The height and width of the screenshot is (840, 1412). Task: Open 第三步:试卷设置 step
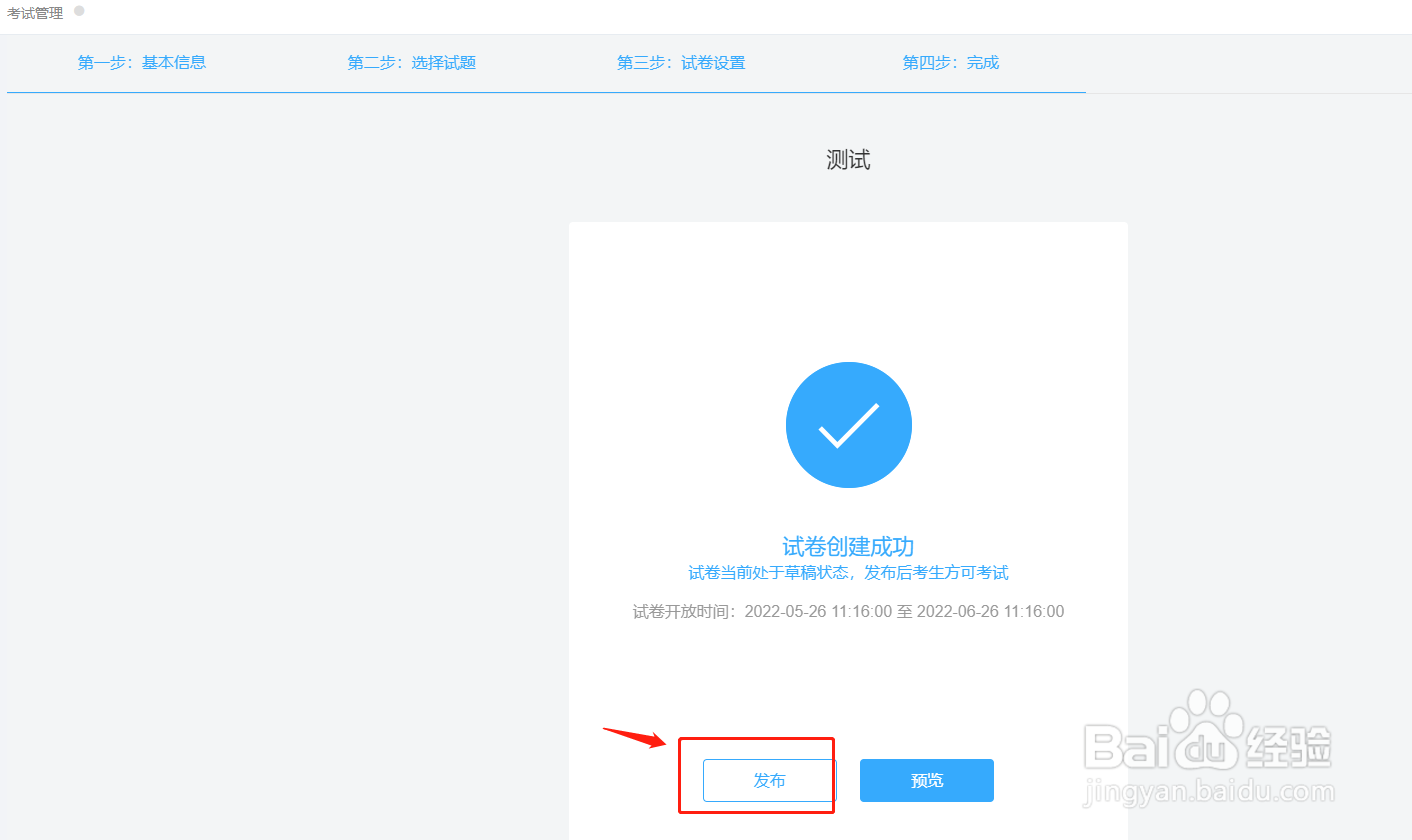681,62
